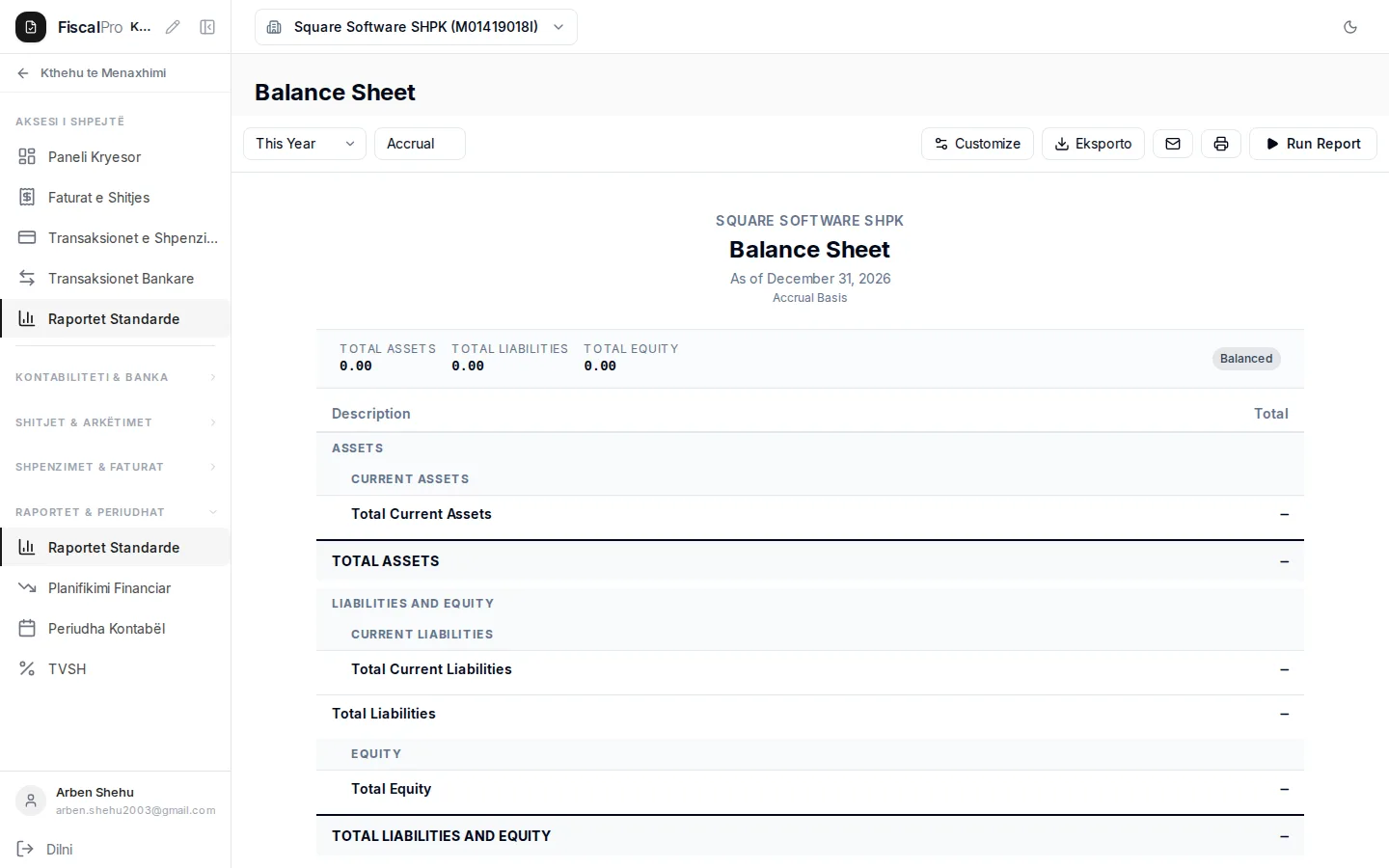Click the email report envelope icon
Image resolution: width=1389 pixels, height=868 pixels.
(x=1173, y=144)
